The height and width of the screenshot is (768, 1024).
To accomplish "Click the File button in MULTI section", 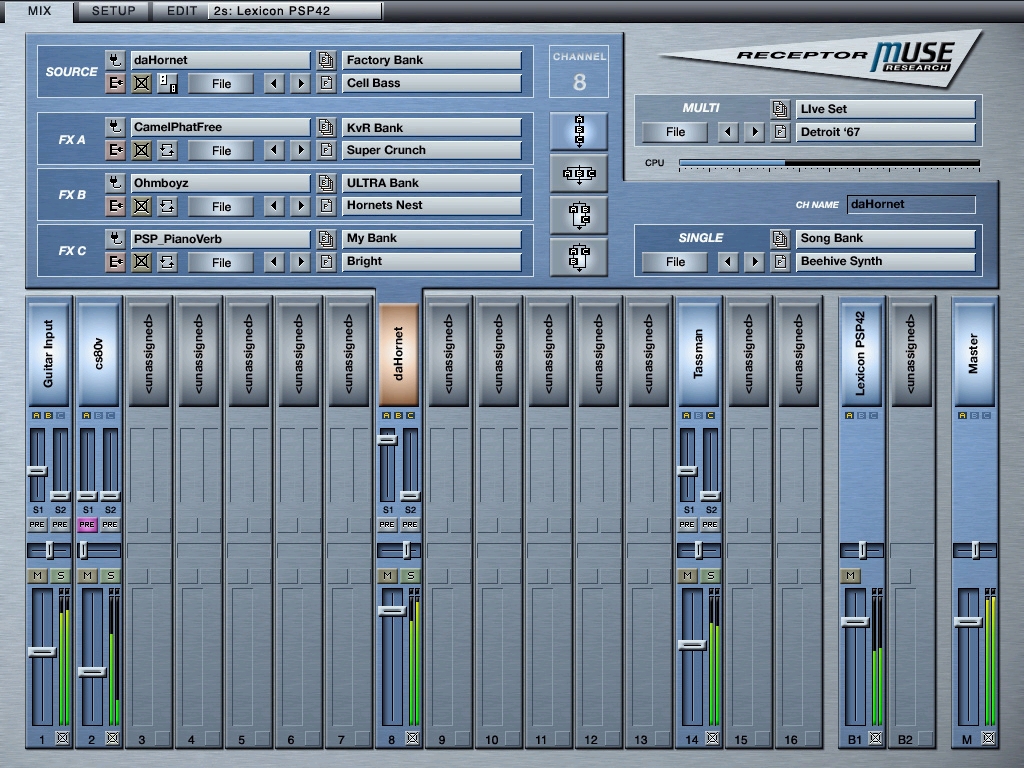I will 675,132.
